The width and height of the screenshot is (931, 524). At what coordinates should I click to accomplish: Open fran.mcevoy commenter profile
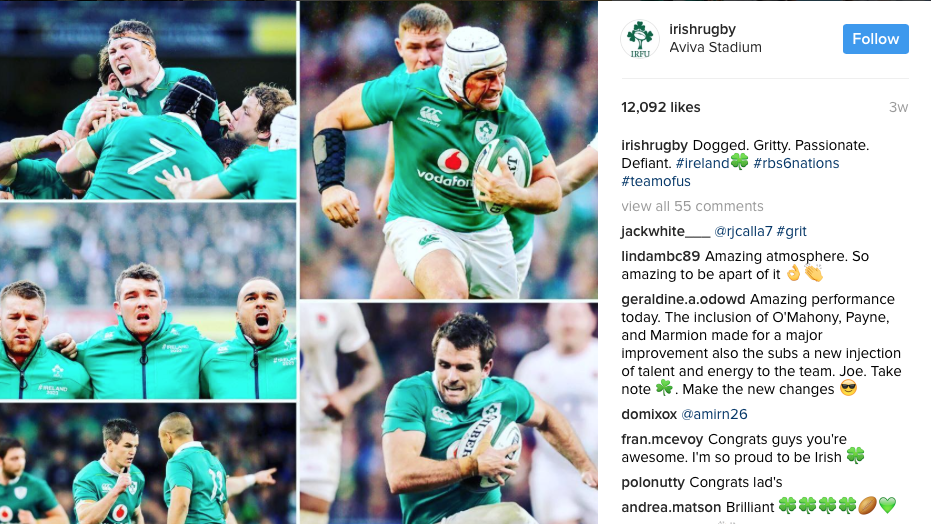click(x=662, y=439)
